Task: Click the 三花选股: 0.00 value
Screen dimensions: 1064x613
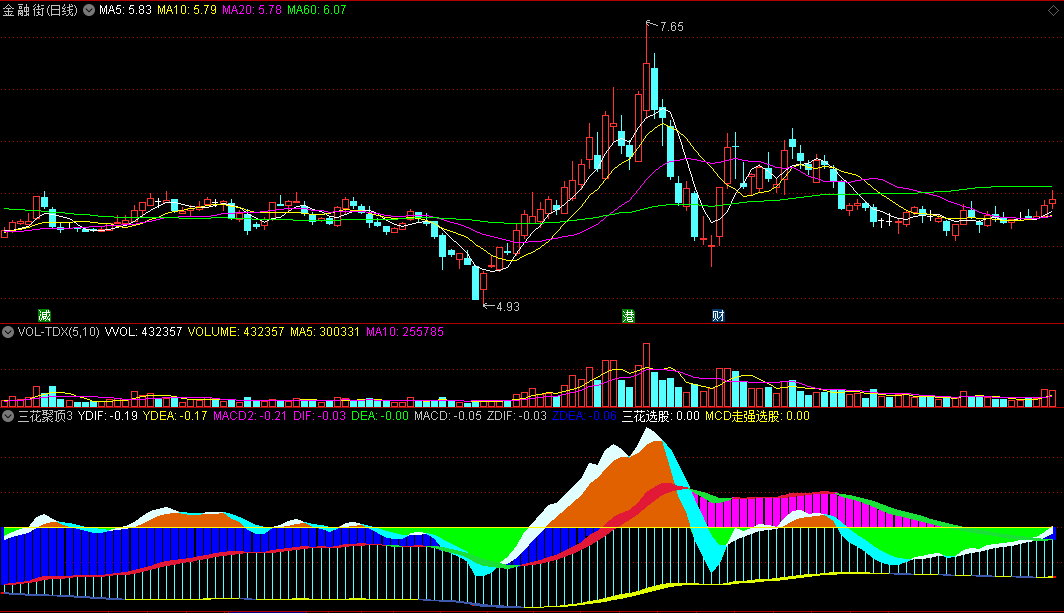Action: pos(661,416)
